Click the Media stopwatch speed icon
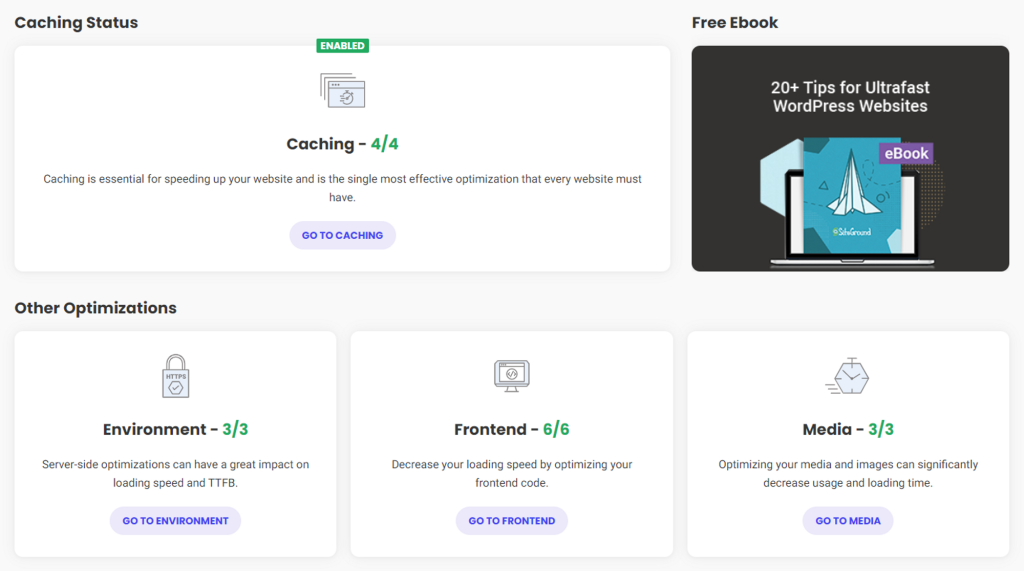1024x571 pixels. (x=847, y=376)
